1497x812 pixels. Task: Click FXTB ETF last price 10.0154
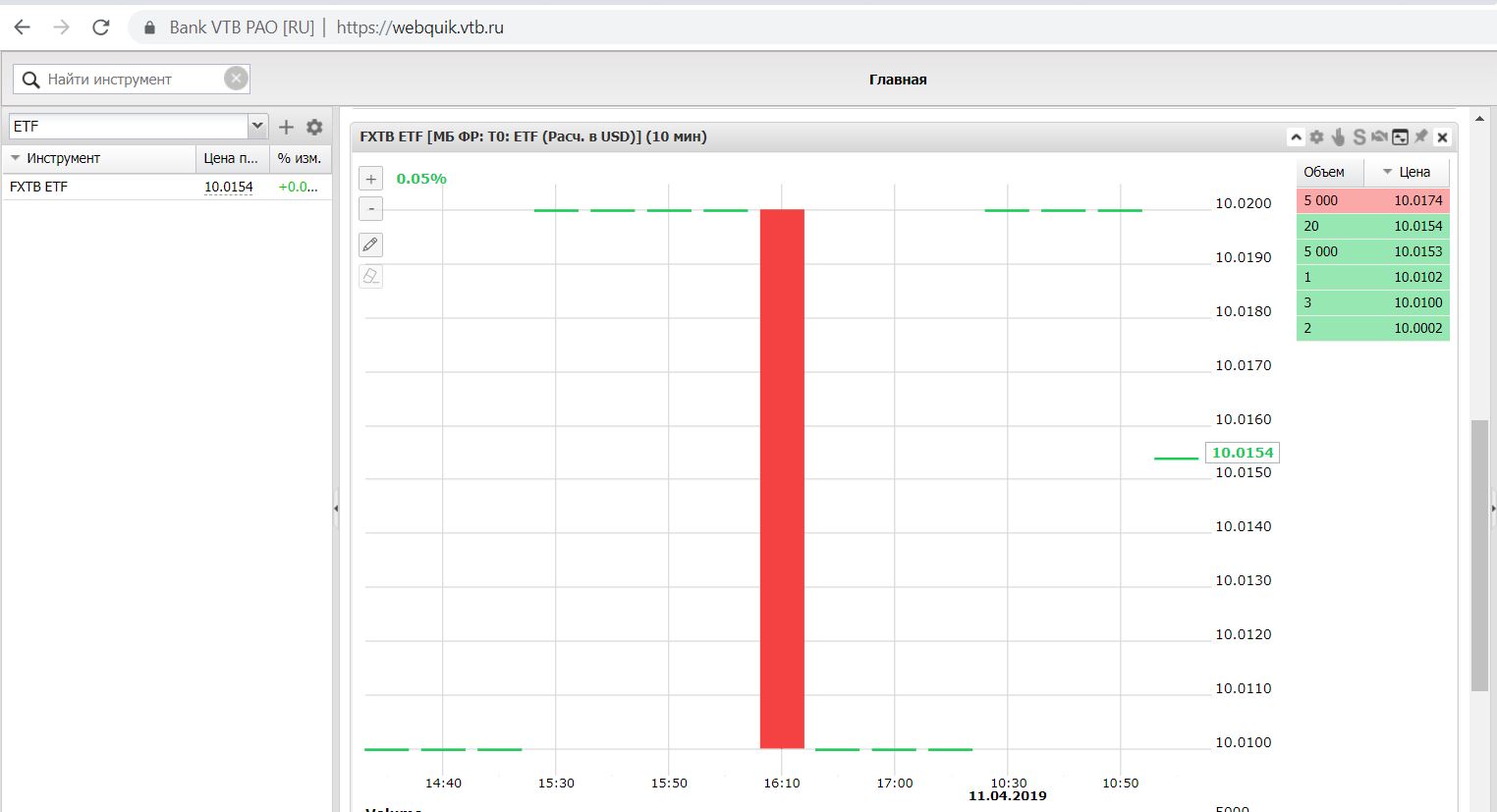point(229,187)
